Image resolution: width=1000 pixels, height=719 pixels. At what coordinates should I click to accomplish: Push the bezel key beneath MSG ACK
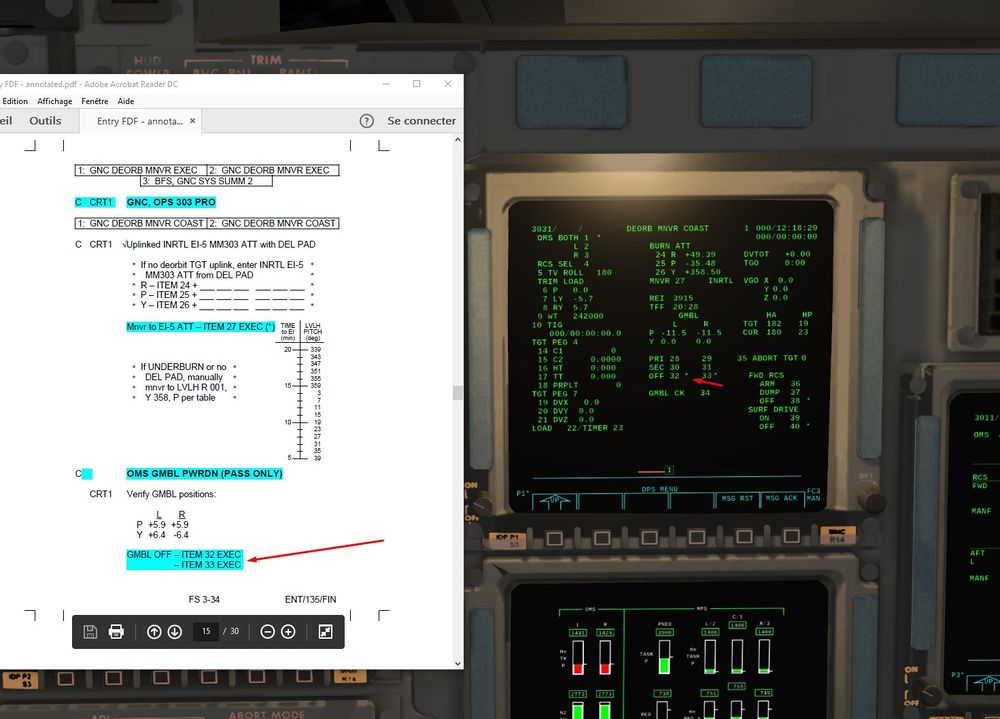click(x=791, y=536)
